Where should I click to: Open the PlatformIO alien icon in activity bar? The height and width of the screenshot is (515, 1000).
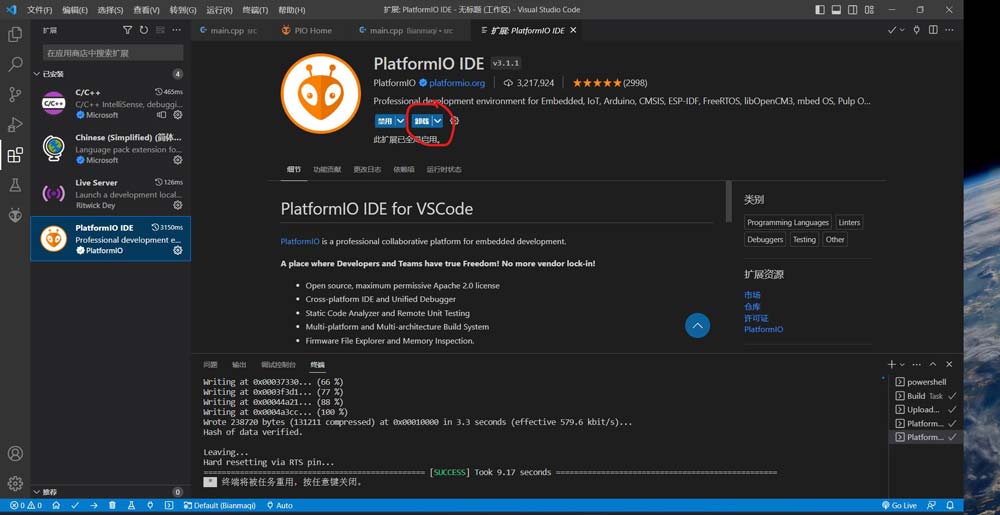[15, 215]
